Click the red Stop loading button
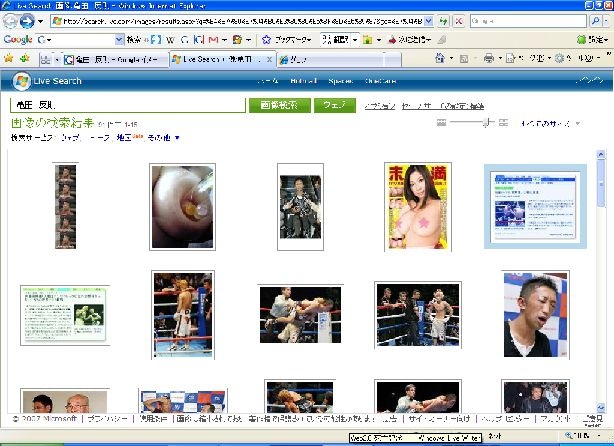The image size is (614, 446). 458,21
